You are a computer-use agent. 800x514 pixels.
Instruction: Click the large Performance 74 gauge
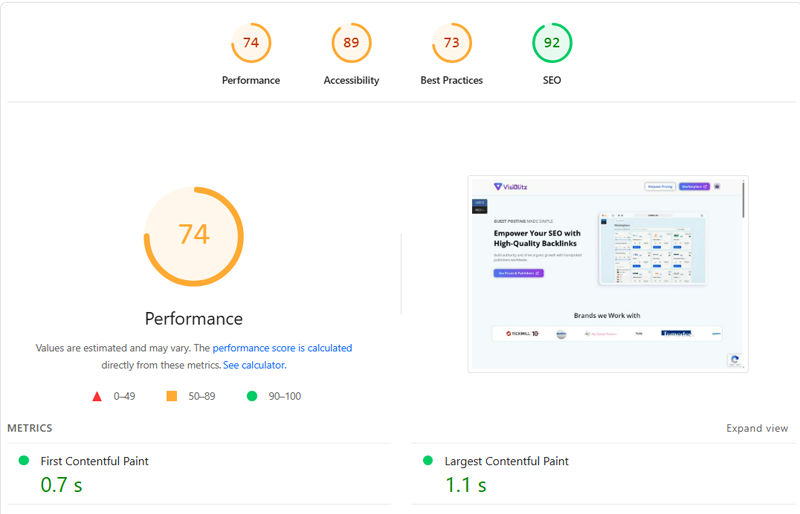194,235
